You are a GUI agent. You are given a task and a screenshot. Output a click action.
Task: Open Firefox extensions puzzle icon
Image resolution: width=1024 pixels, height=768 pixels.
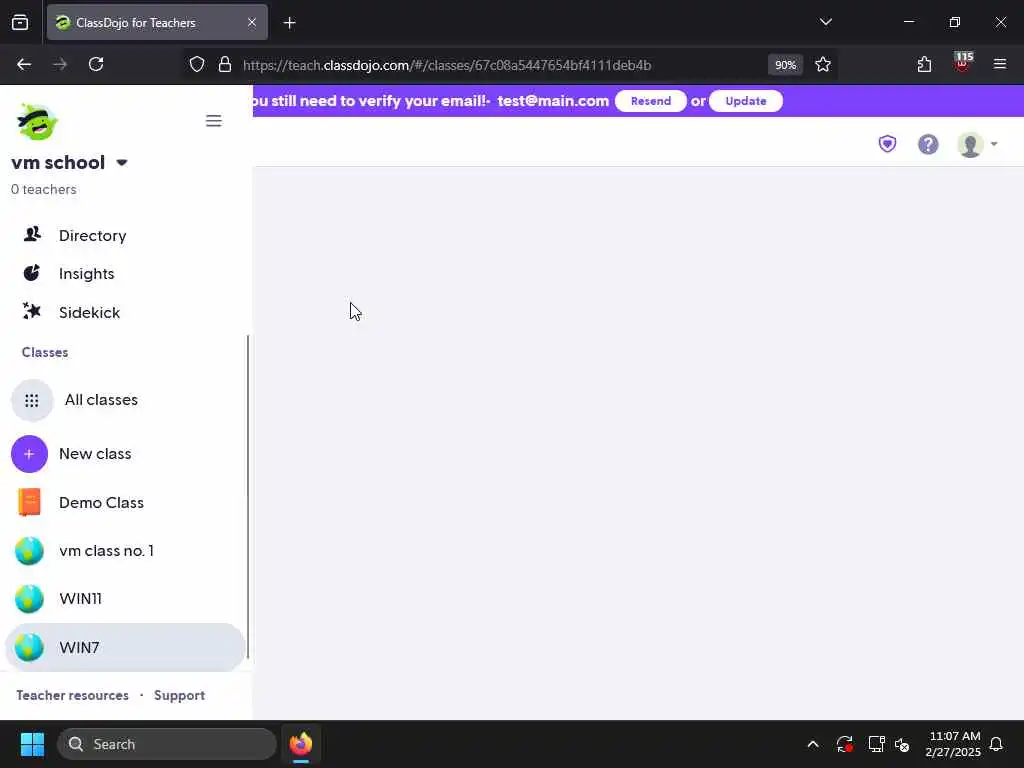coord(924,65)
